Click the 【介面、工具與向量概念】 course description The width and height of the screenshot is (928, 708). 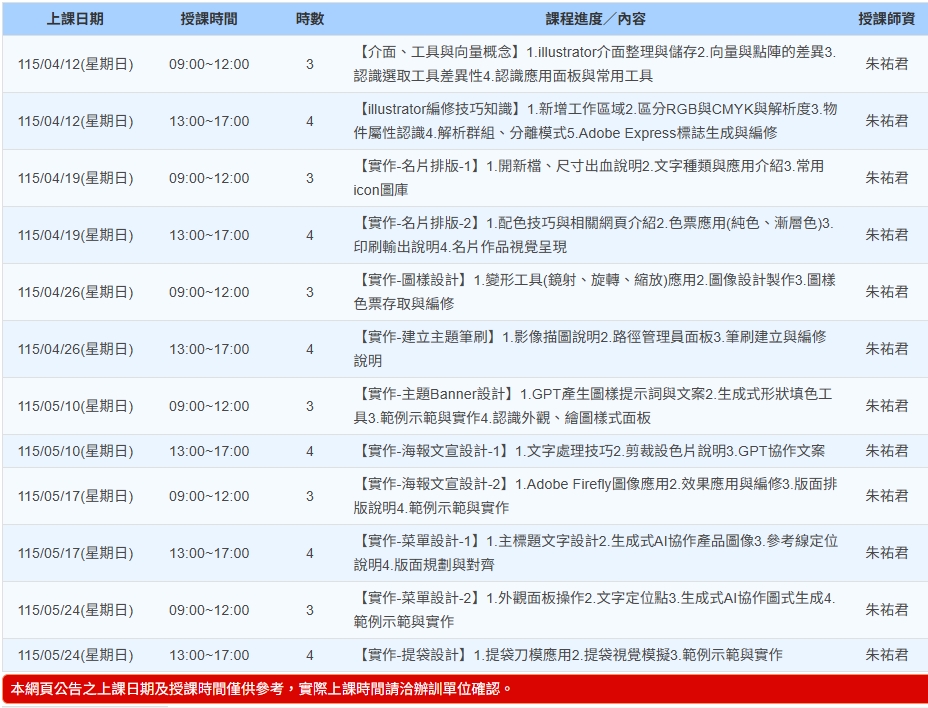(x=595, y=64)
